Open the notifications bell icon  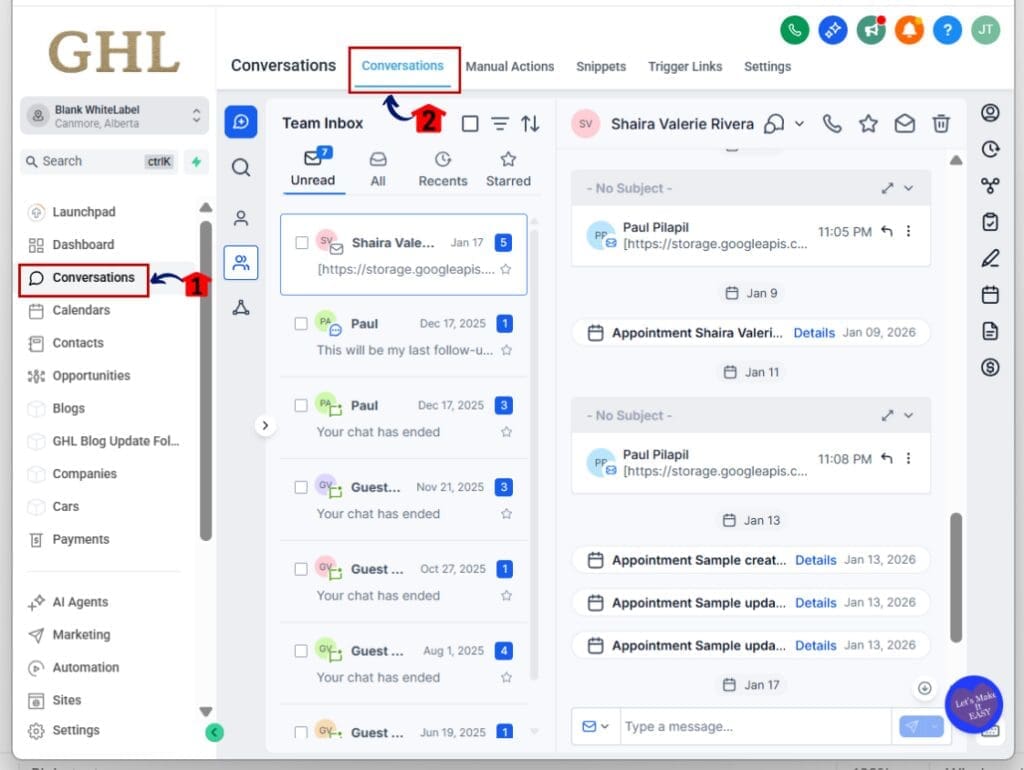pyautogui.click(x=909, y=30)
